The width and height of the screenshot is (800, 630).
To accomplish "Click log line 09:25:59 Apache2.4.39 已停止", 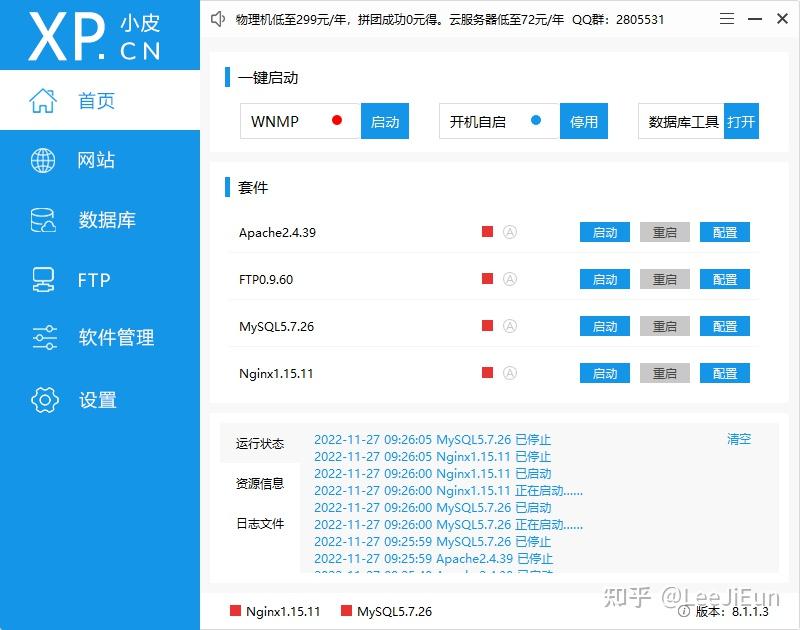I will [433, 558].
